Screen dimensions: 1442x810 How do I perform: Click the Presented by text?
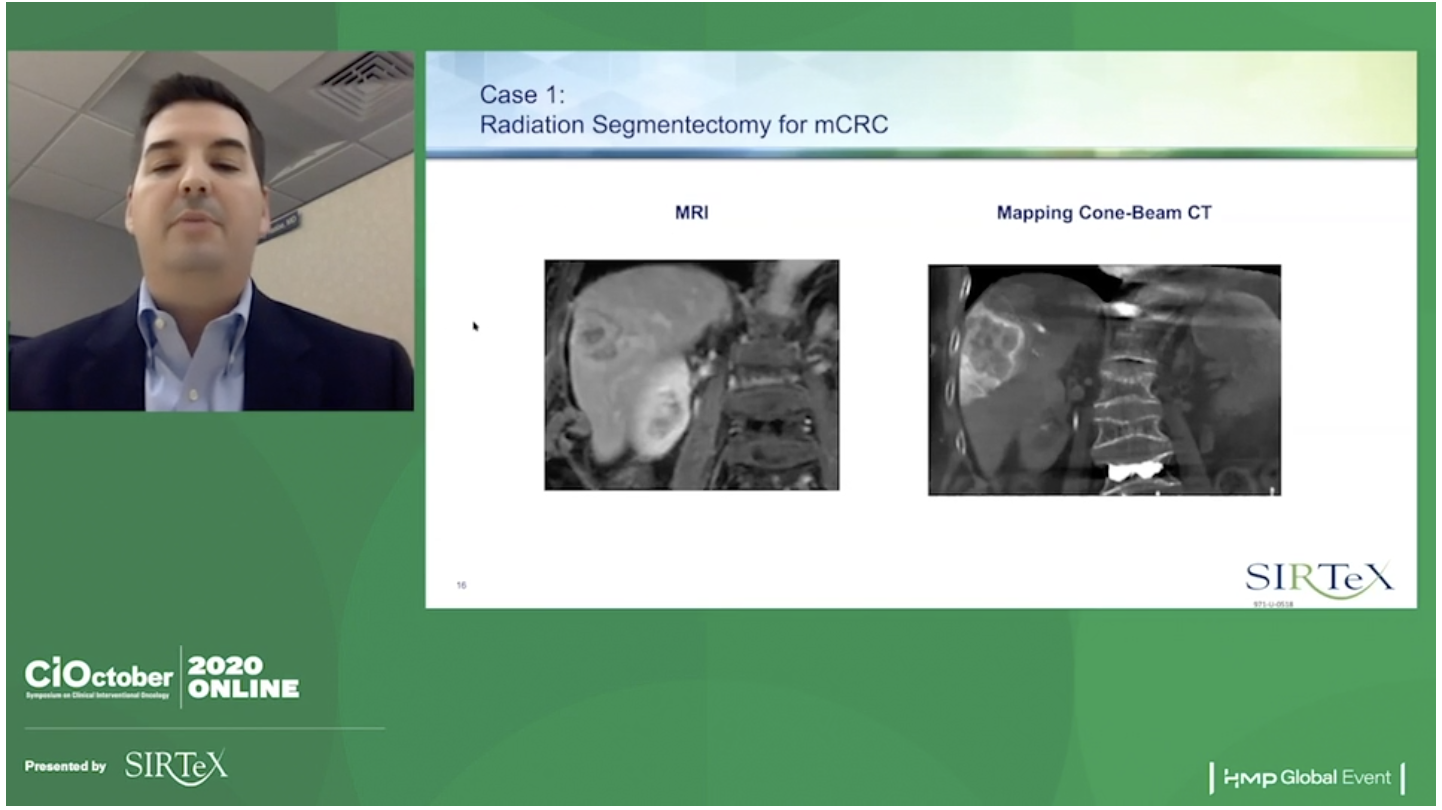click(x=65, y=767)
